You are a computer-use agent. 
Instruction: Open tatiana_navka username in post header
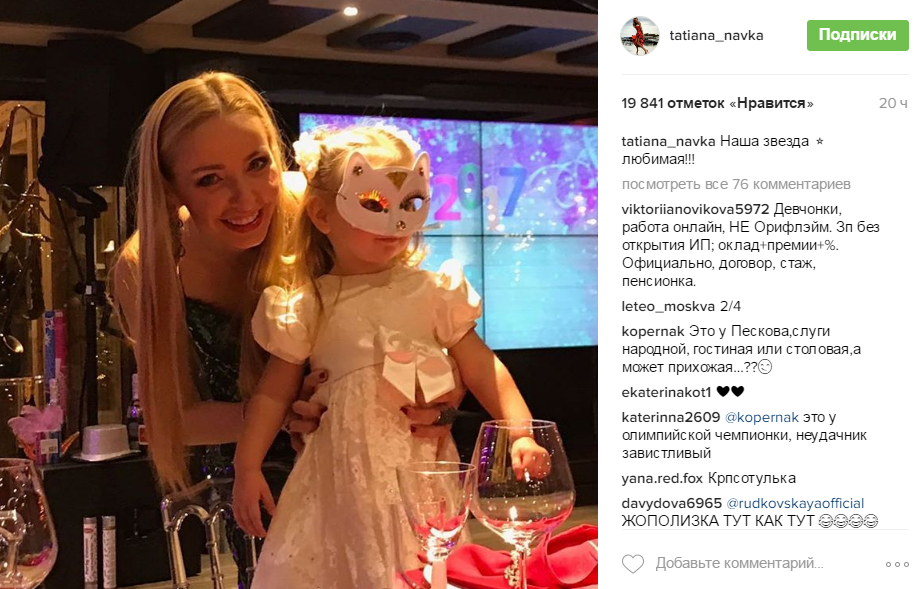716,36
